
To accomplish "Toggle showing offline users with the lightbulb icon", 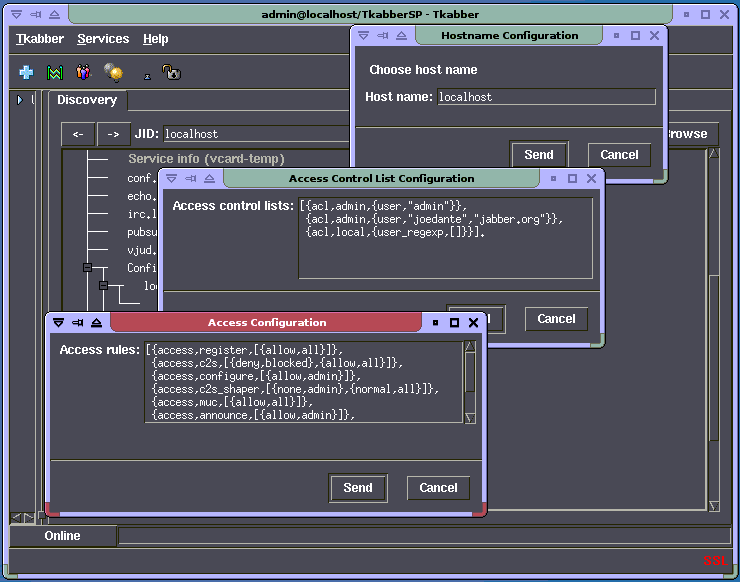I will pos(113,73).
